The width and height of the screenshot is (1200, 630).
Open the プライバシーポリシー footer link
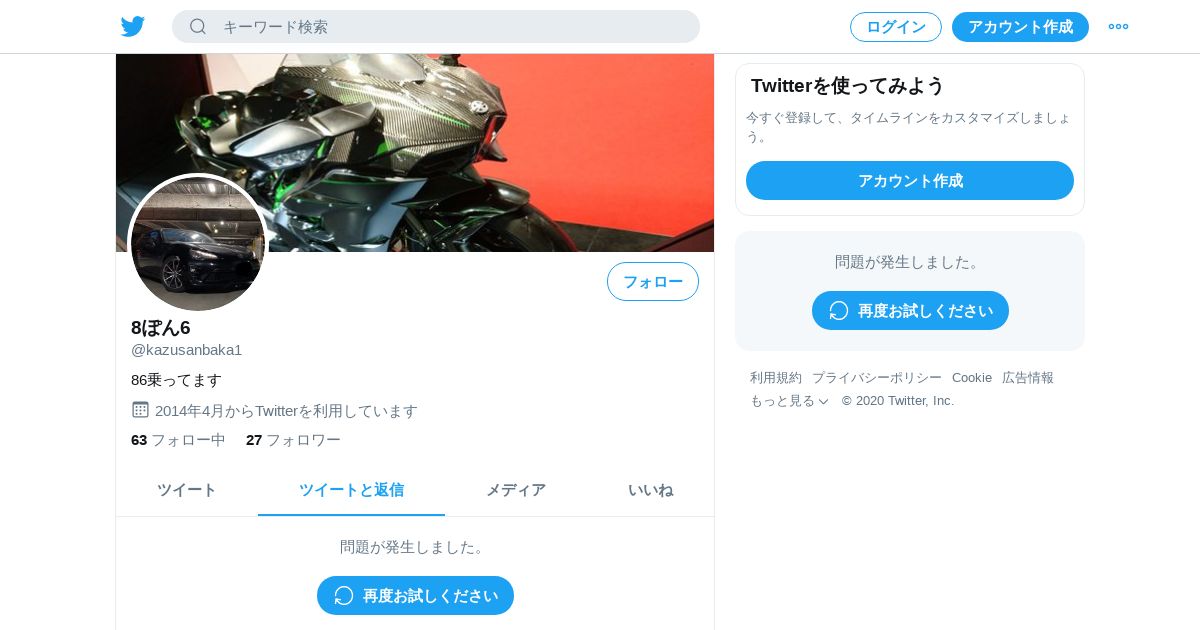click(877, 378)
